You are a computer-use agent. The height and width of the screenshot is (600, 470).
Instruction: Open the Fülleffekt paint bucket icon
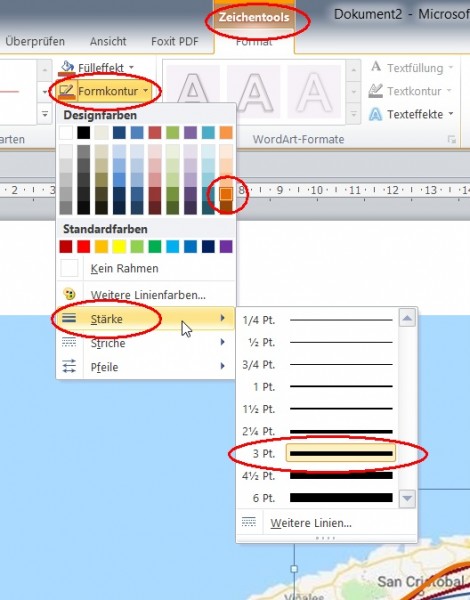(67, 67)
